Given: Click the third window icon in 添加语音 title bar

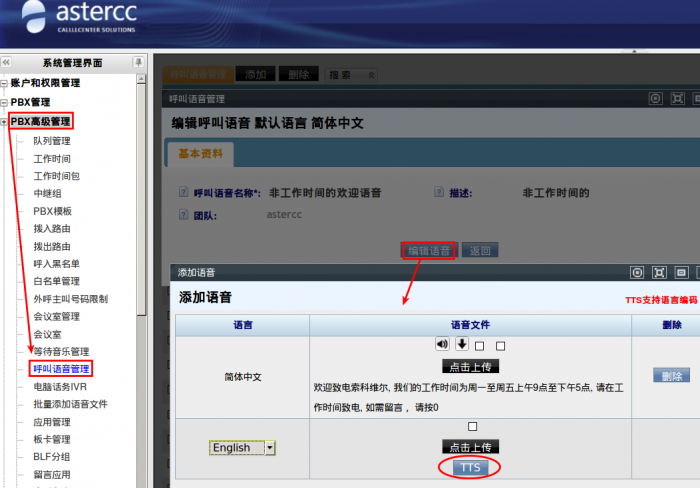Looking at the screenshot, I should pos(681,272).
